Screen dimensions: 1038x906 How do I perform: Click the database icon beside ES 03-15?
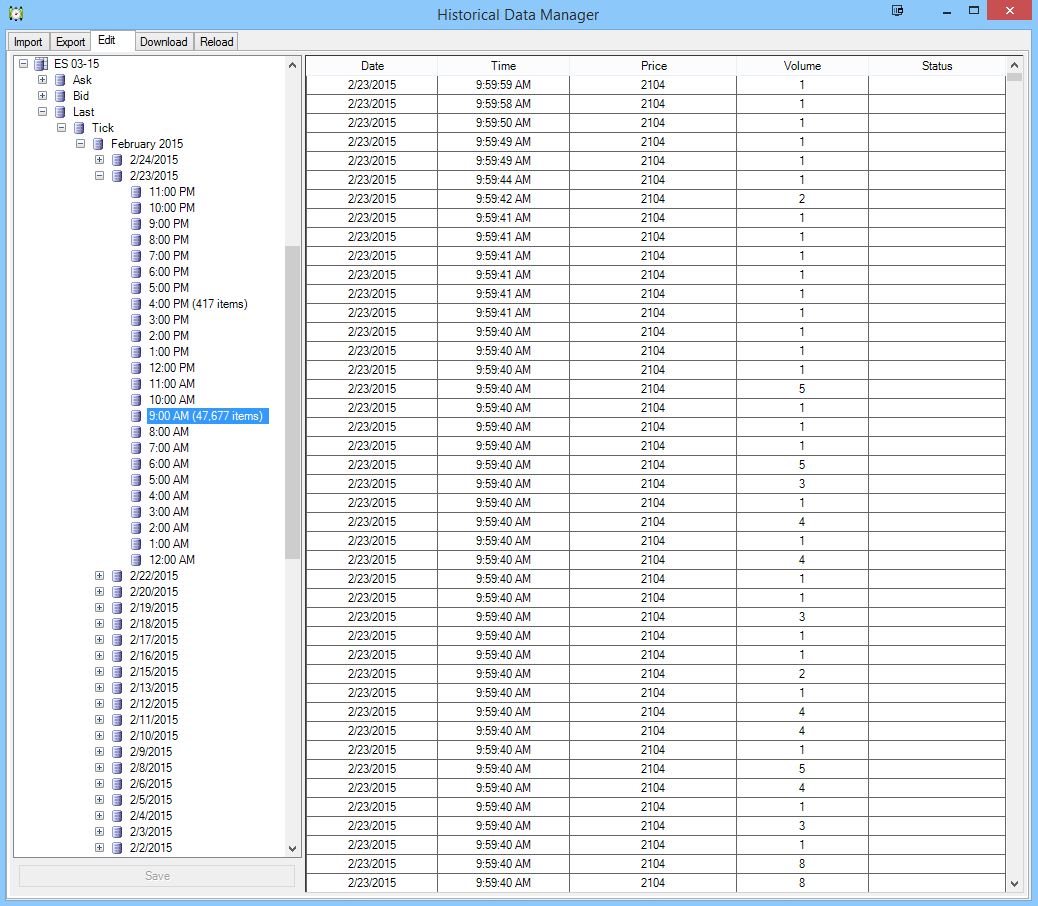point(41,64)
